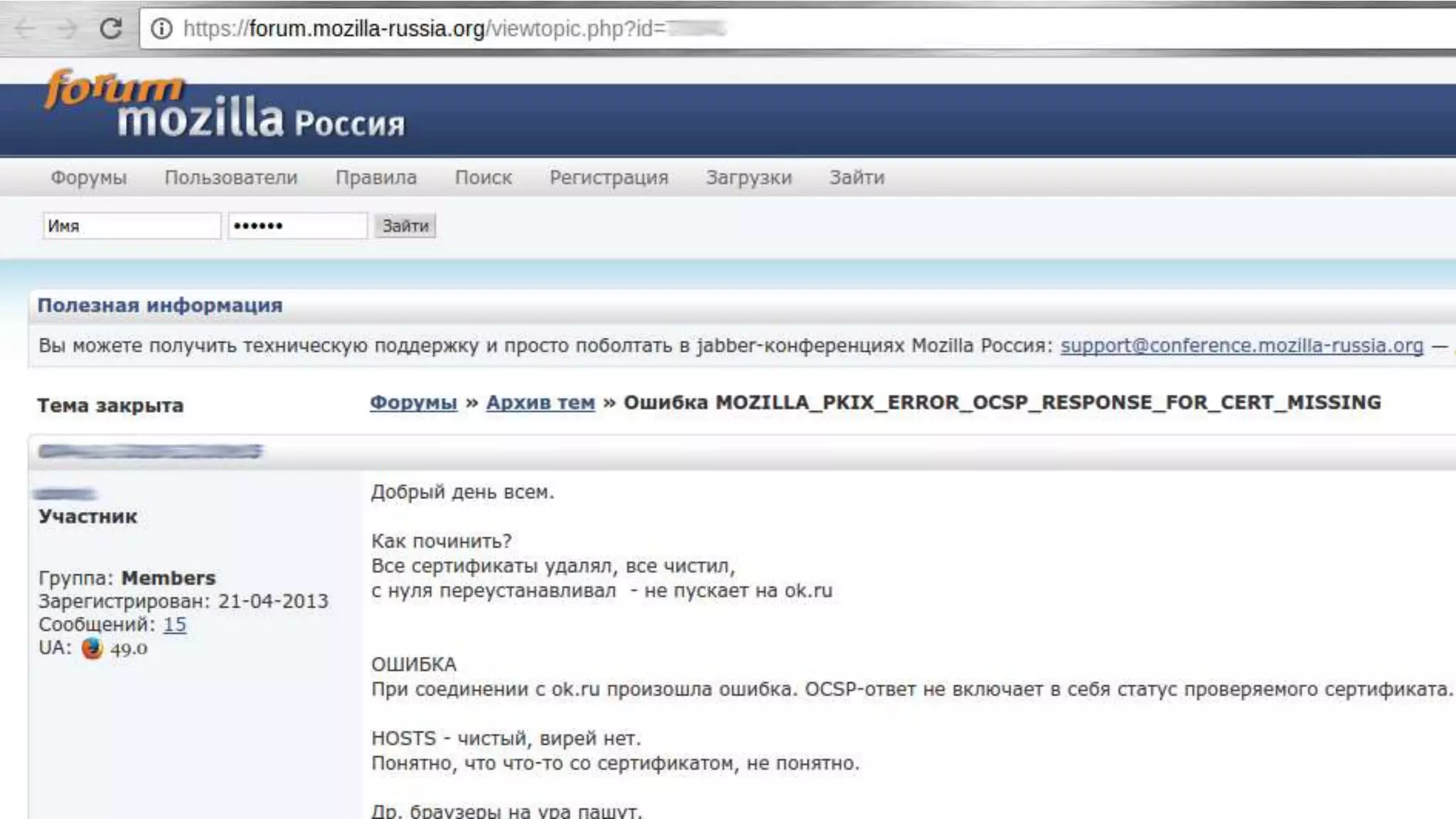Follow the Архив тем breadcrumb link
This screenshot has width=1456, height=819.
click(x=540, y=402)
